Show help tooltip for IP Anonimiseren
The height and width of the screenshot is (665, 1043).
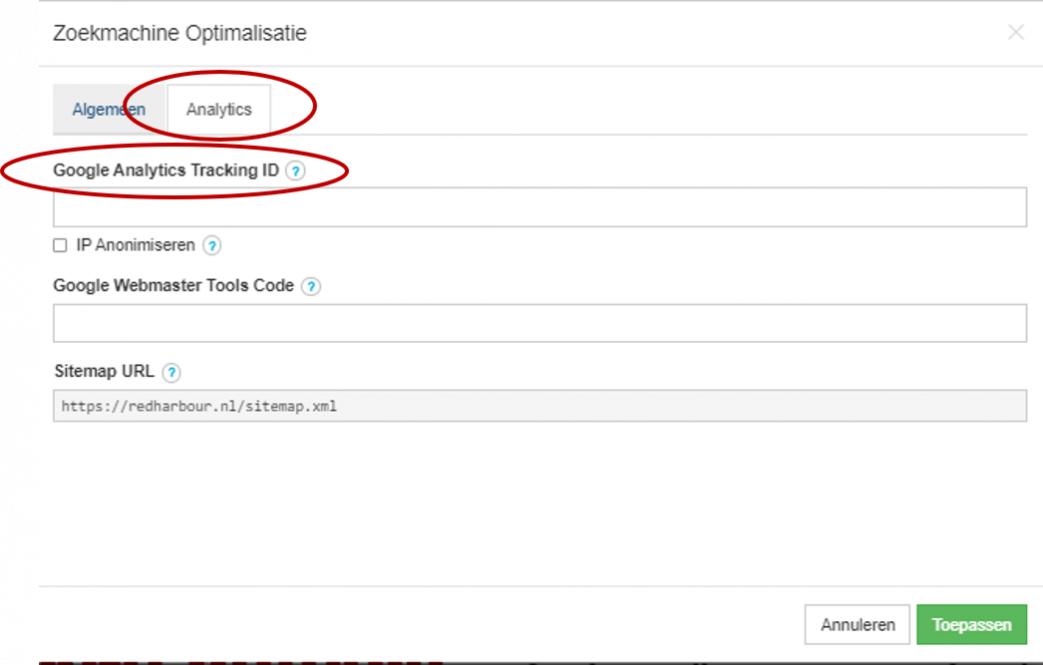[x=212, y=246]
